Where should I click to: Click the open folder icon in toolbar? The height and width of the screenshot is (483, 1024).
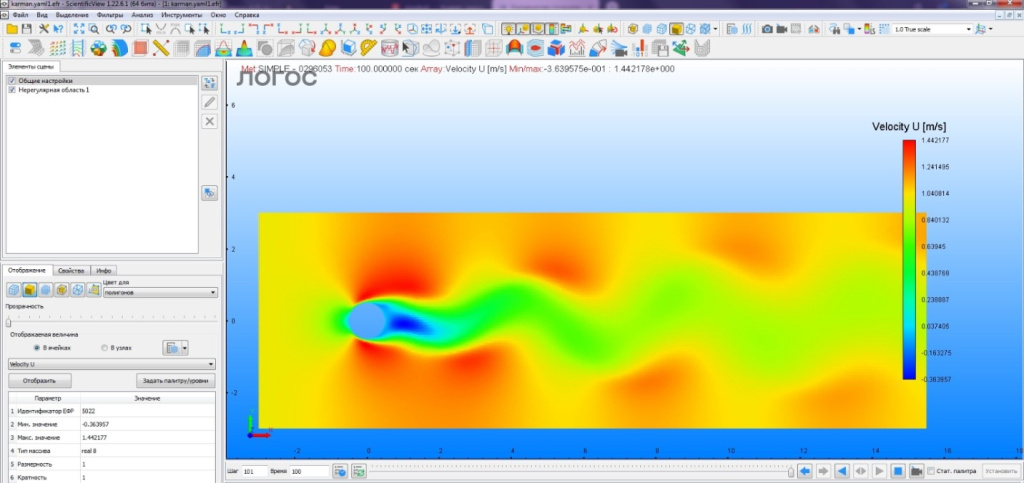pyautogui.click(x=12, y=30)
